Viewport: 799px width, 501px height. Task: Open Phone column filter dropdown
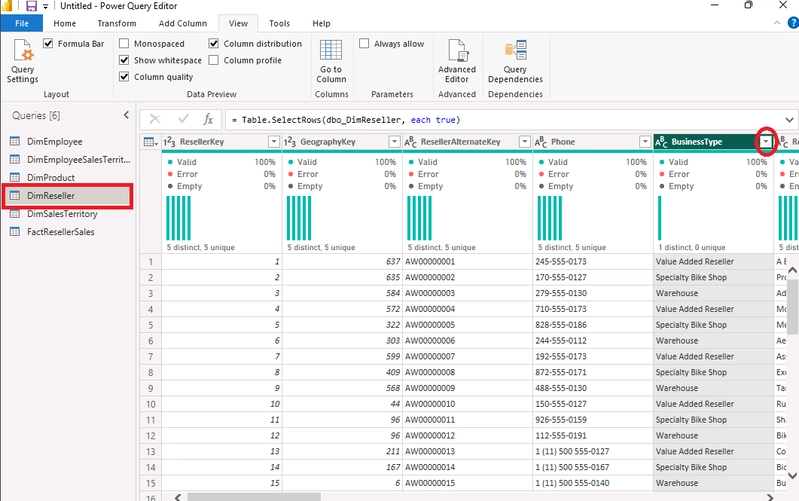point(645,142)
